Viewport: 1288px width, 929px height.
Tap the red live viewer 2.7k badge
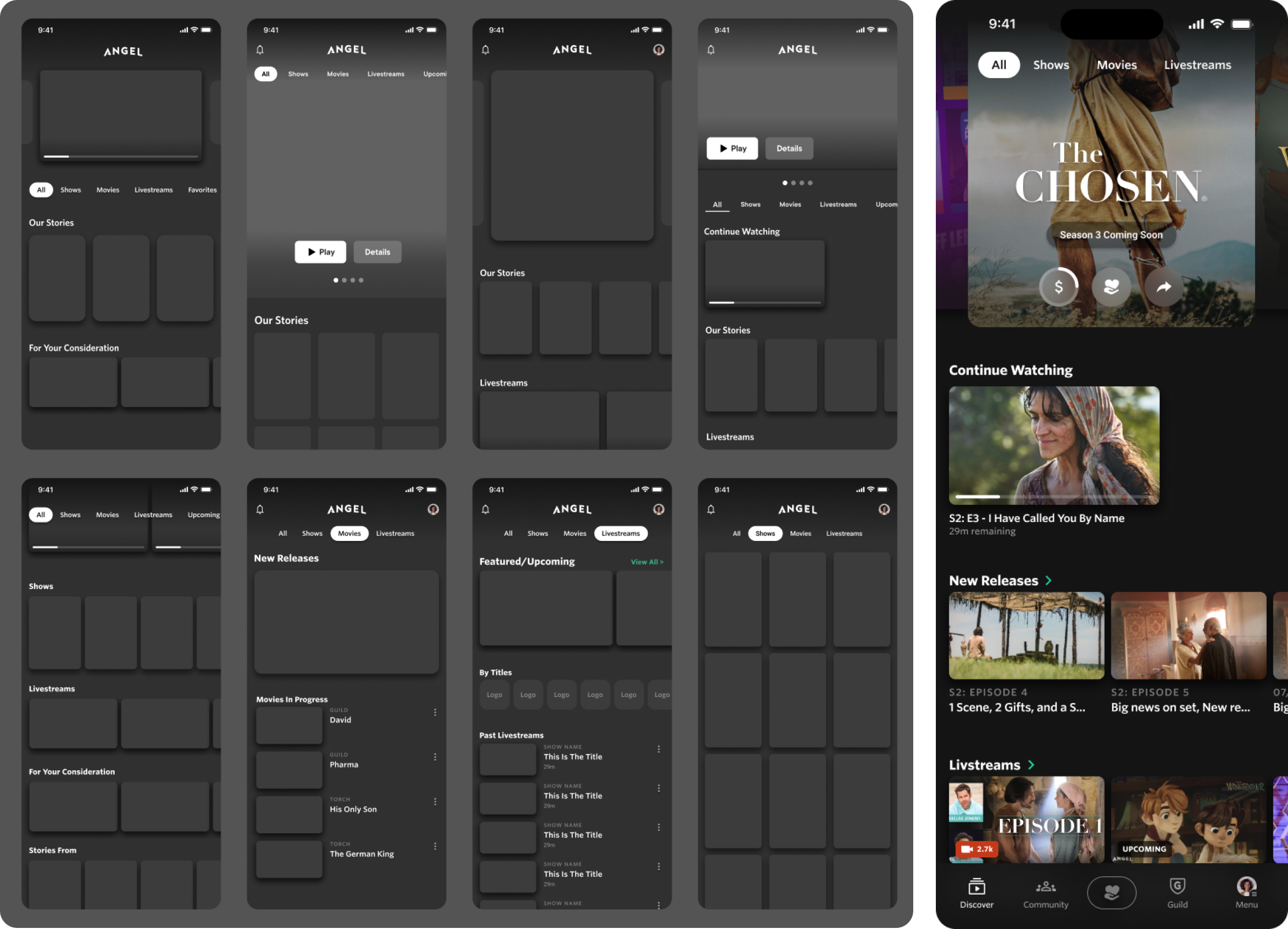[x=976, y=849]
